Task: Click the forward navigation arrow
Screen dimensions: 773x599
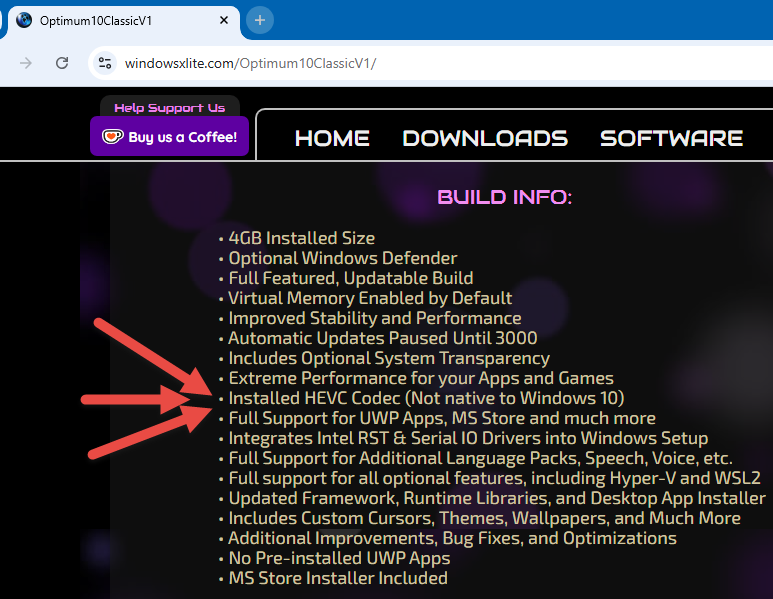Action: 26,63
